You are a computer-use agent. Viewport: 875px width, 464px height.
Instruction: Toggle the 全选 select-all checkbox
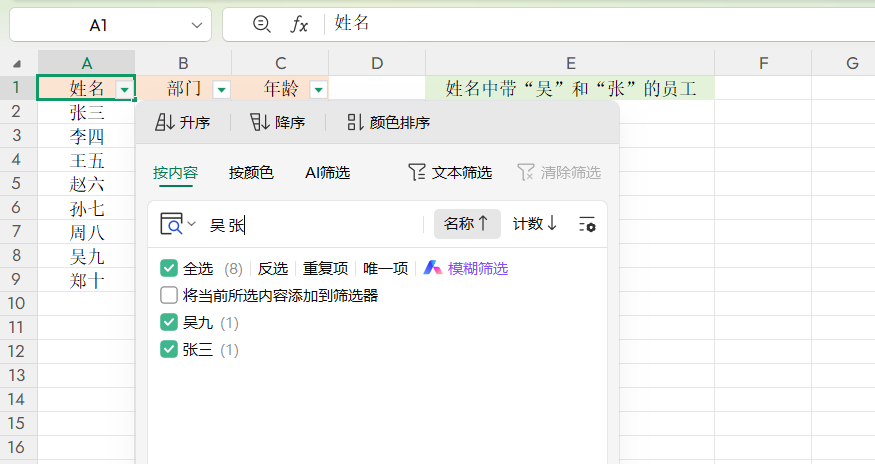[169, 268]
